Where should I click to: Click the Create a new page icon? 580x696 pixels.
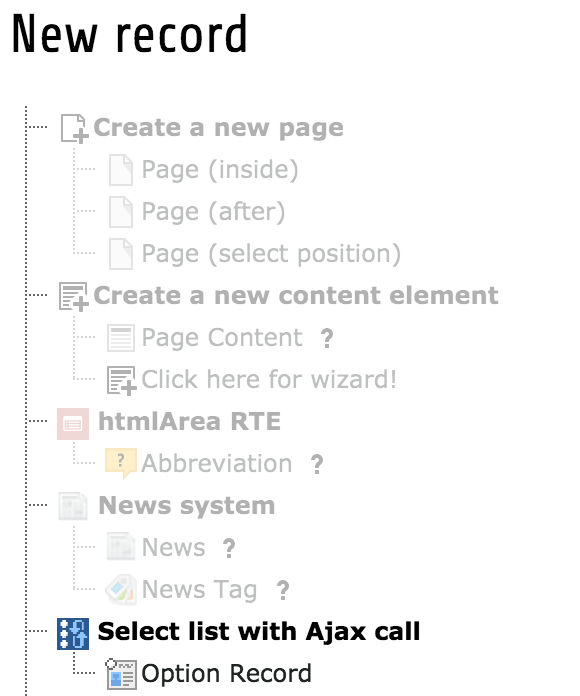pos(74,128)
